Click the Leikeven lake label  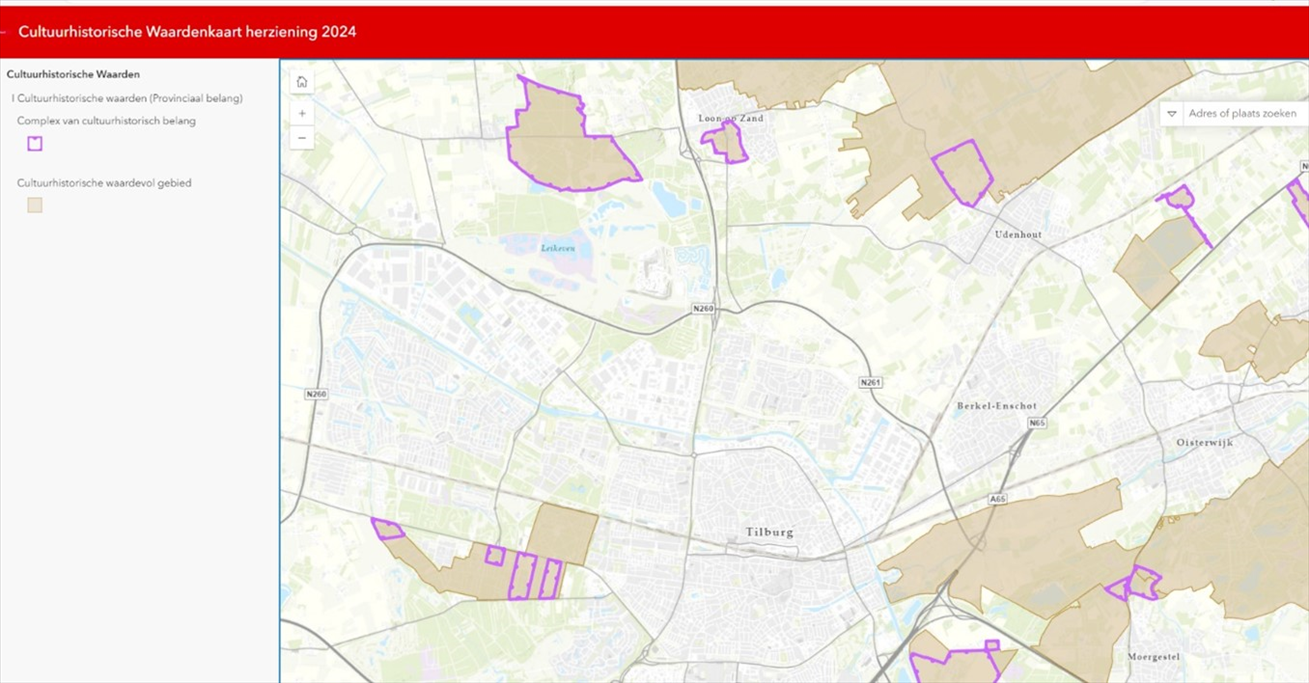point(558,248)
